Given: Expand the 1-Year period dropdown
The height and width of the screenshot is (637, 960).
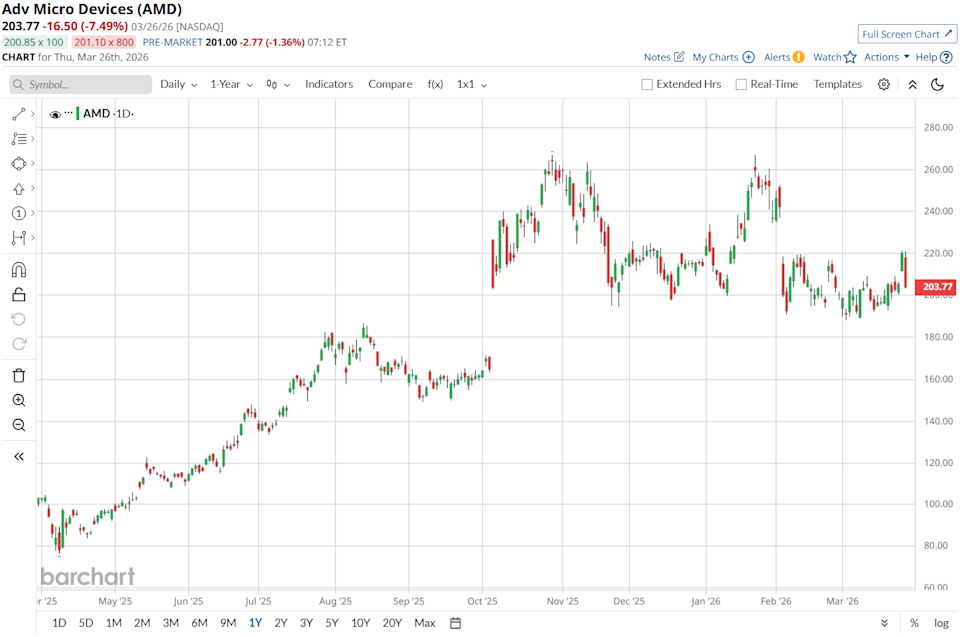Looking at the screenshot, I should point(231,85).
